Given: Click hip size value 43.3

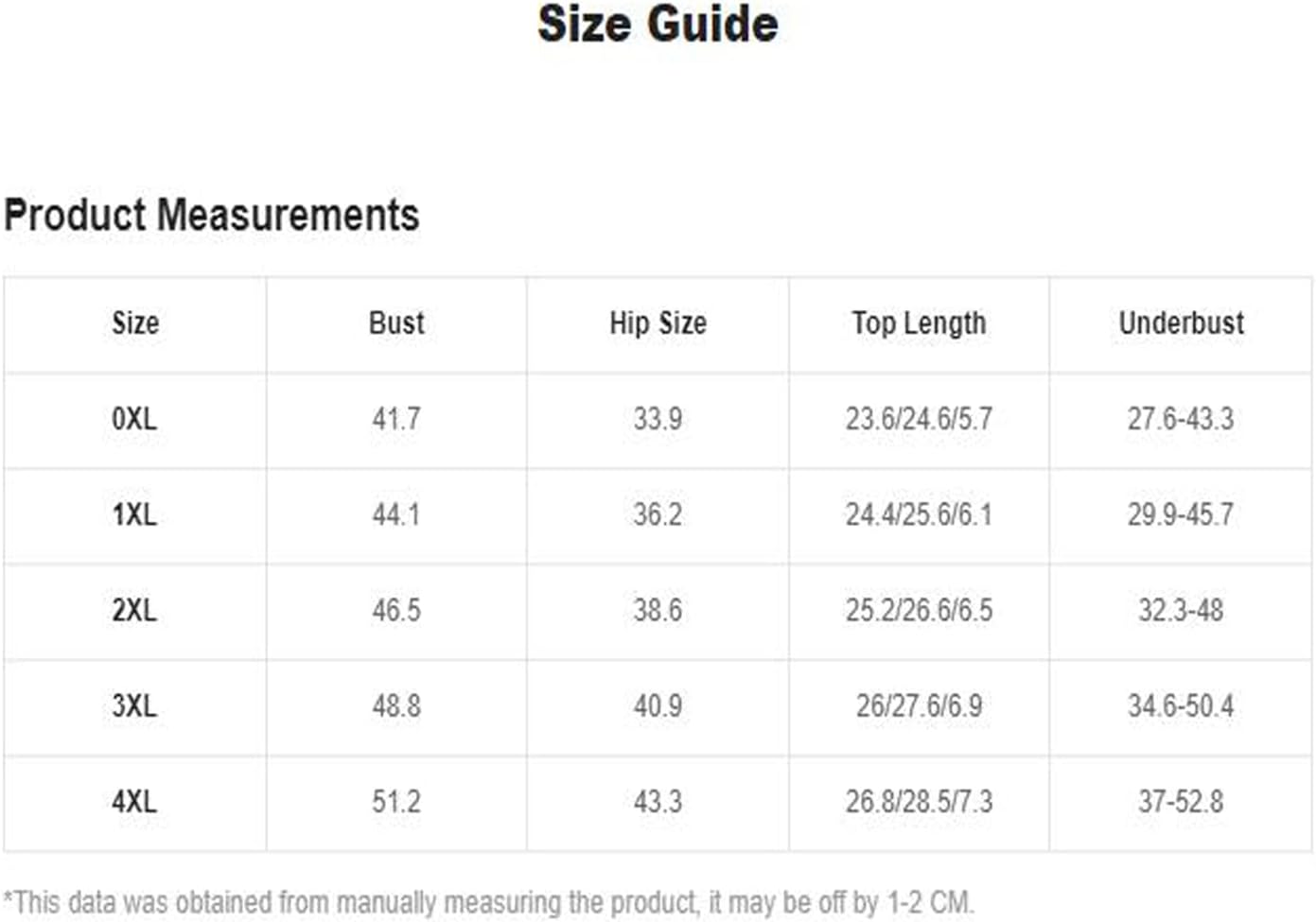Looking at the screenshot, I should click(658, 802).
